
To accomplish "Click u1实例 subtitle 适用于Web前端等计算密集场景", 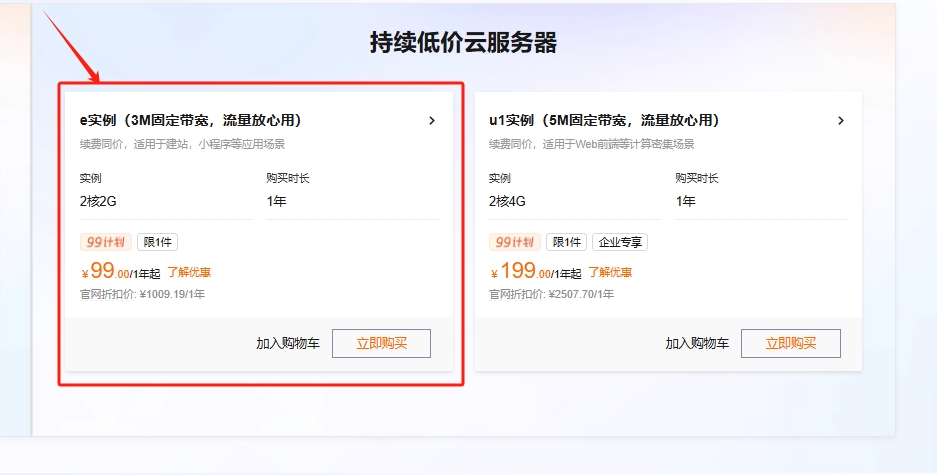I will point(592,144).
